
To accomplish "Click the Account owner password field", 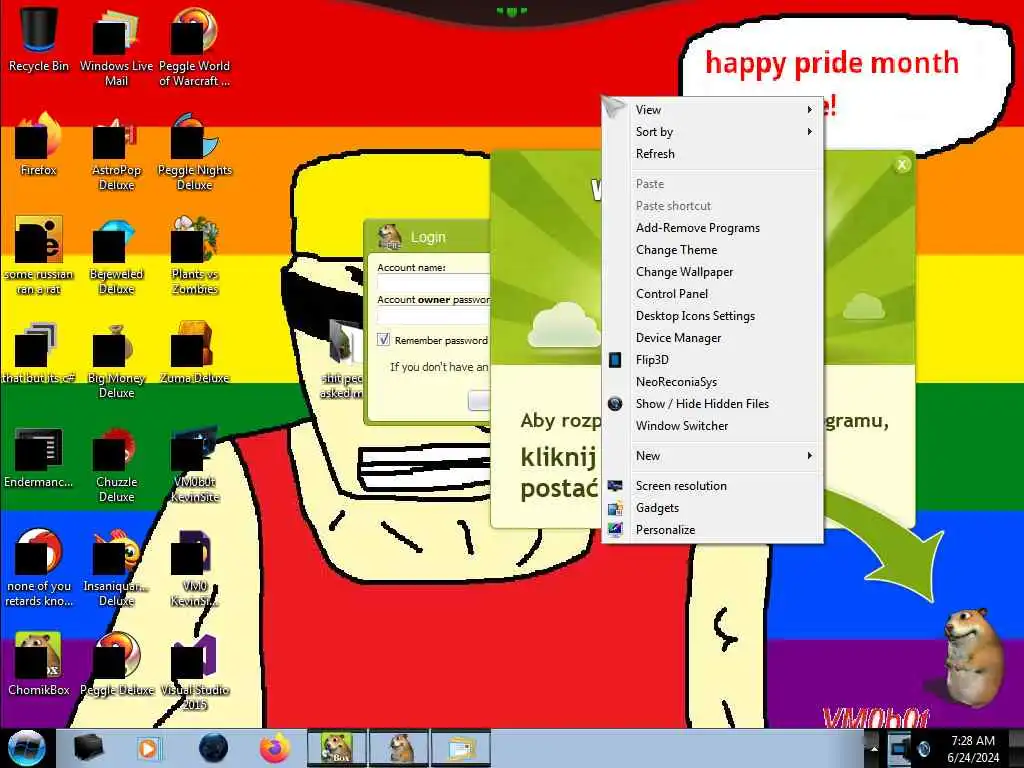I will 434,316.
